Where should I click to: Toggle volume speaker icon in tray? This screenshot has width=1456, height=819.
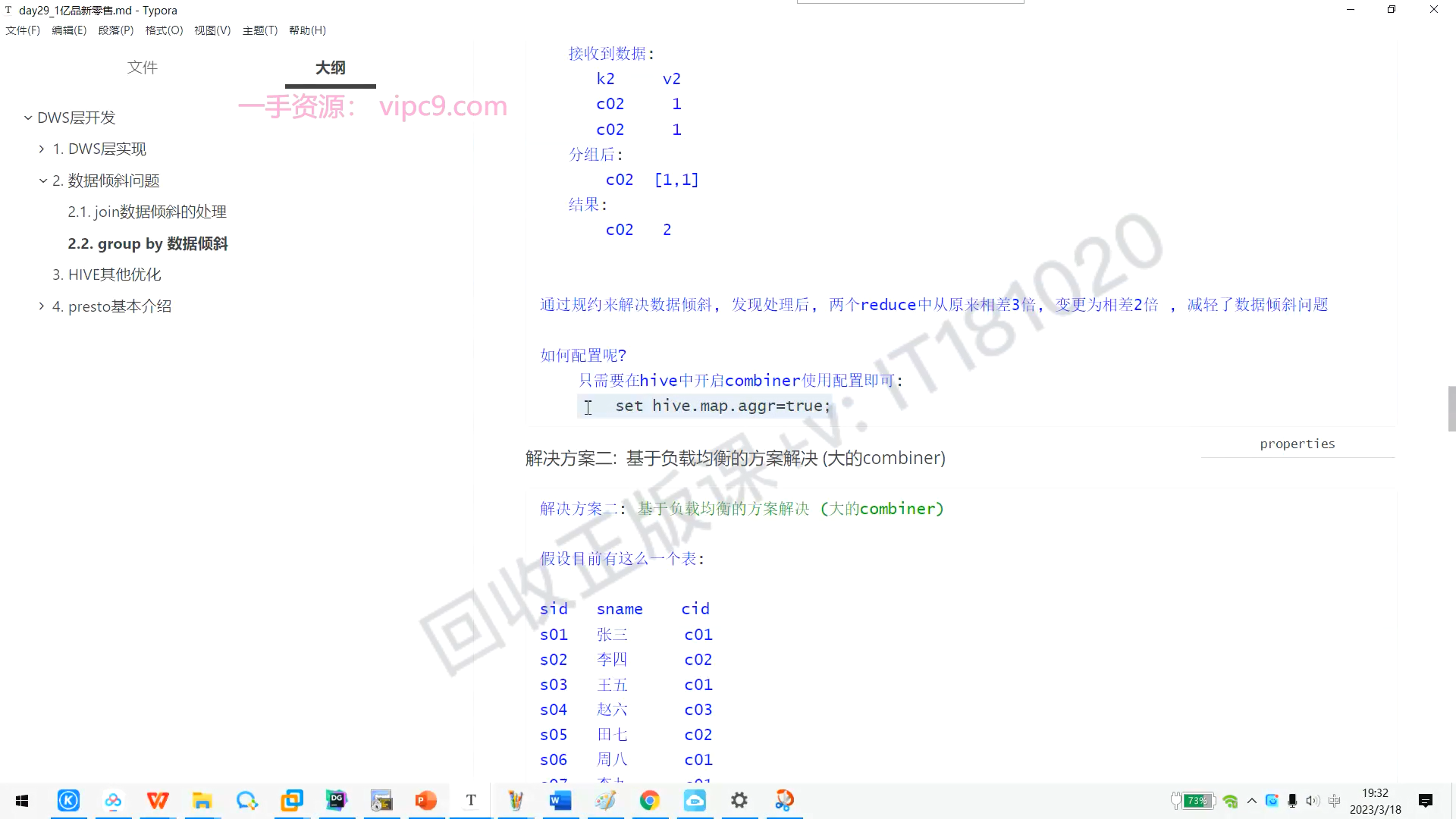pyautogui.click(x=1313, y=801)
